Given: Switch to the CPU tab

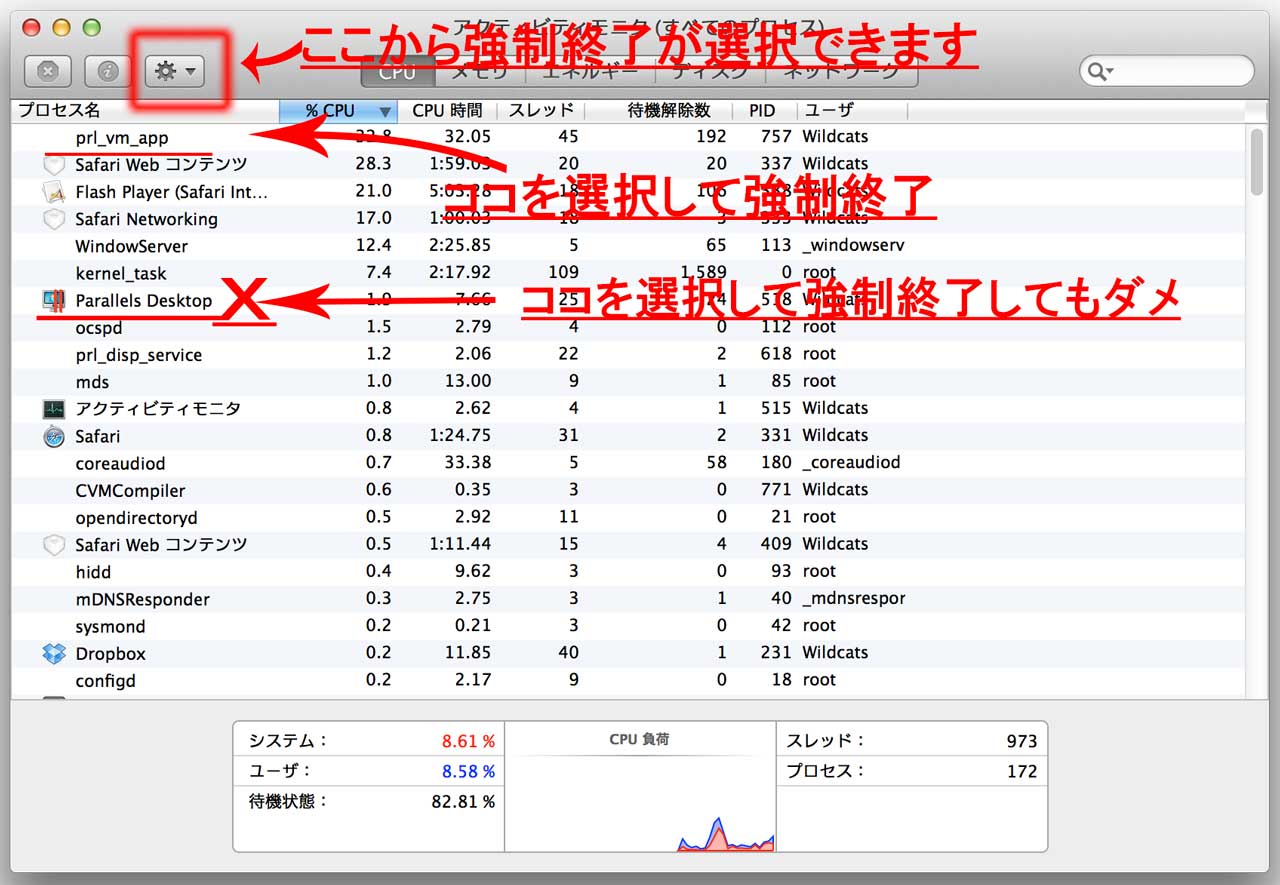Looking at the screenshot, I should coord(397,71).
